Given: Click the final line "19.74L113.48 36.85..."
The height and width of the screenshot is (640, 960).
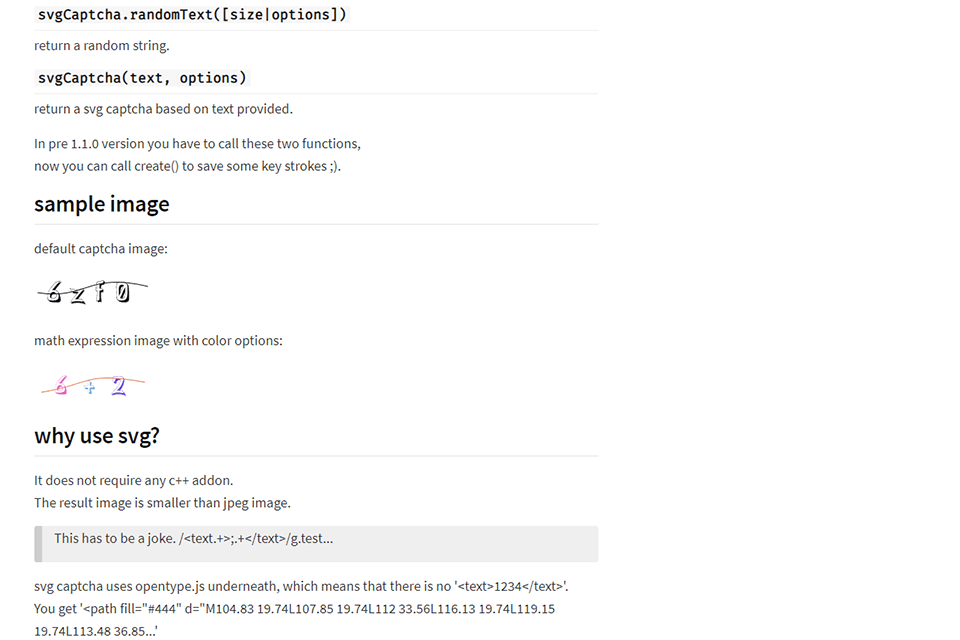Looking at the screenshot, I should 95,631.
